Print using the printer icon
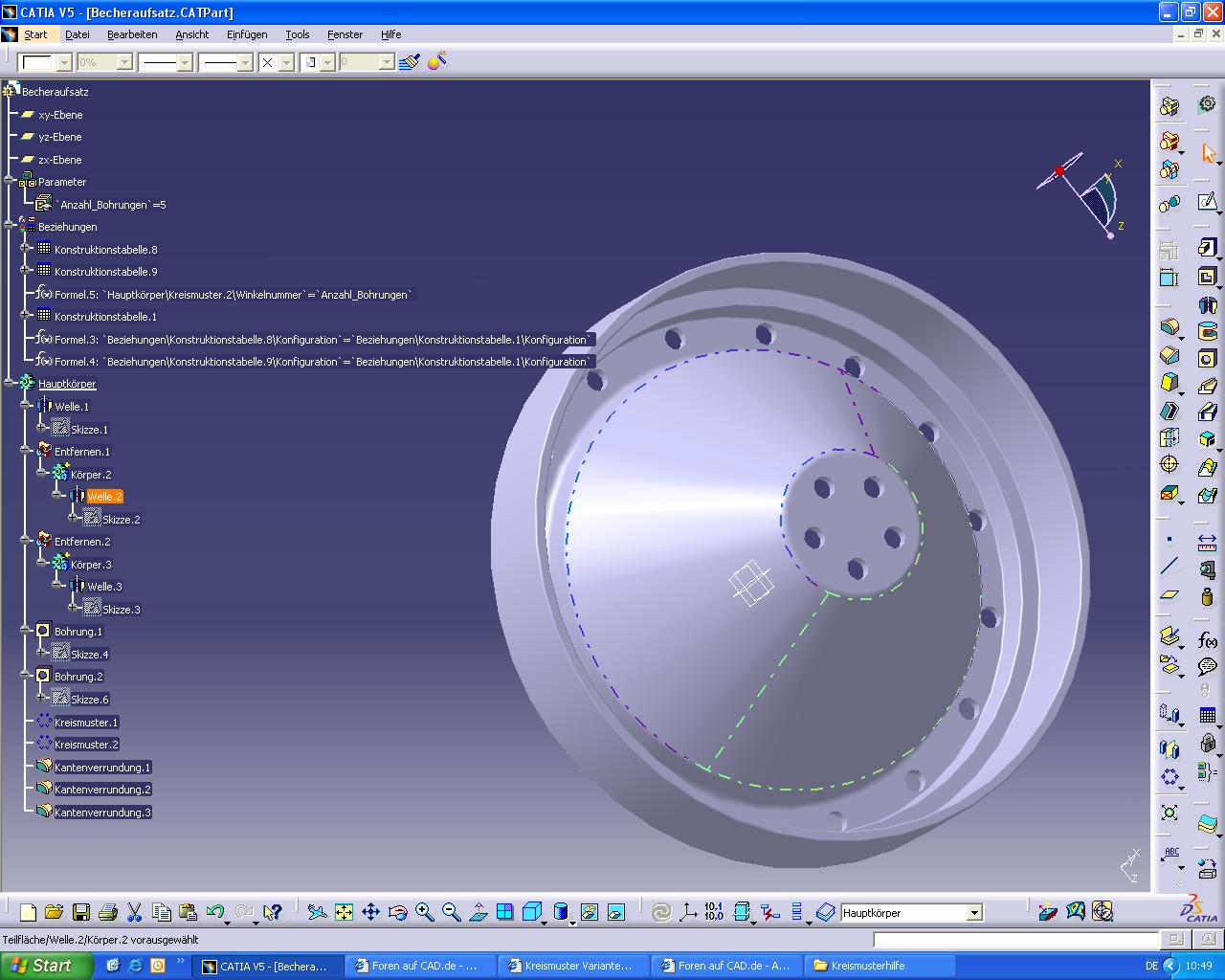Screen dimensions: 1225x980 point(108,912)
